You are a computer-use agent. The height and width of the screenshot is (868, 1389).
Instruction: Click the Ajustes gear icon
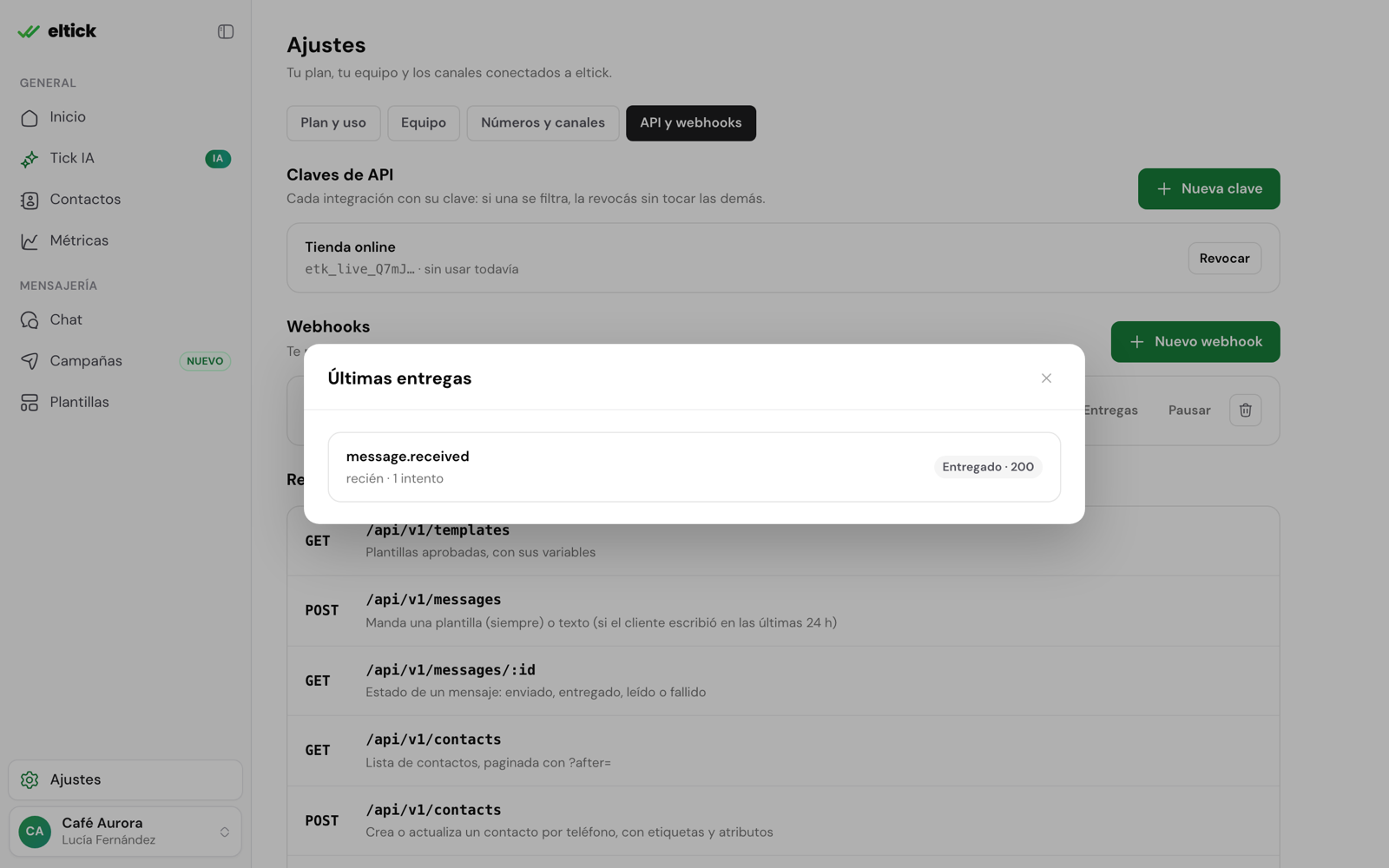pyautogui.click(x=30, y=779)
